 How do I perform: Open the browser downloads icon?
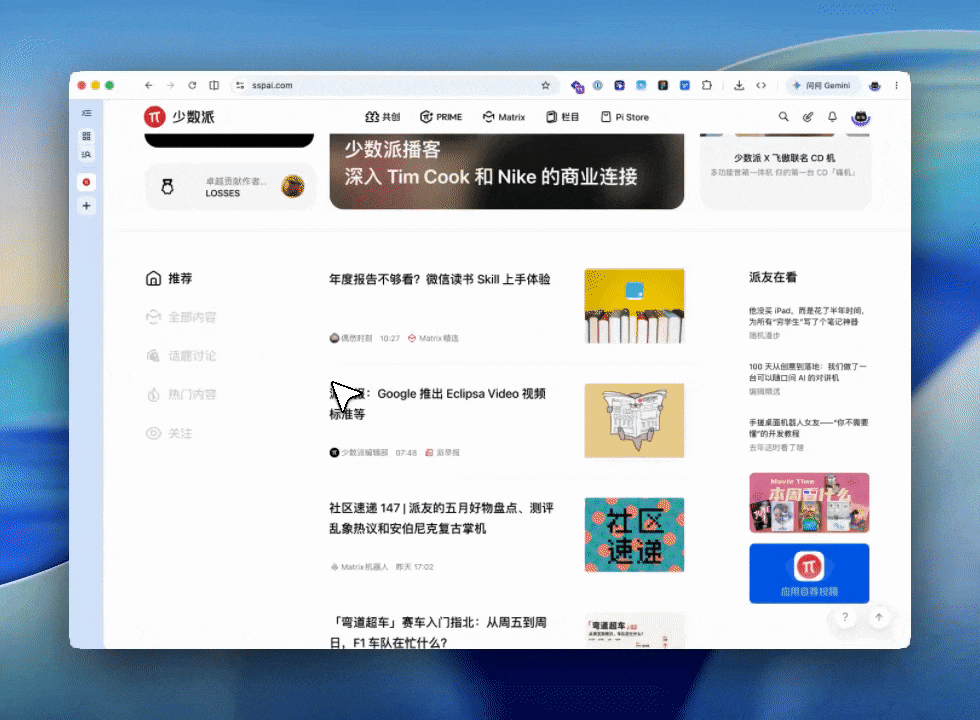click(739, 86)
